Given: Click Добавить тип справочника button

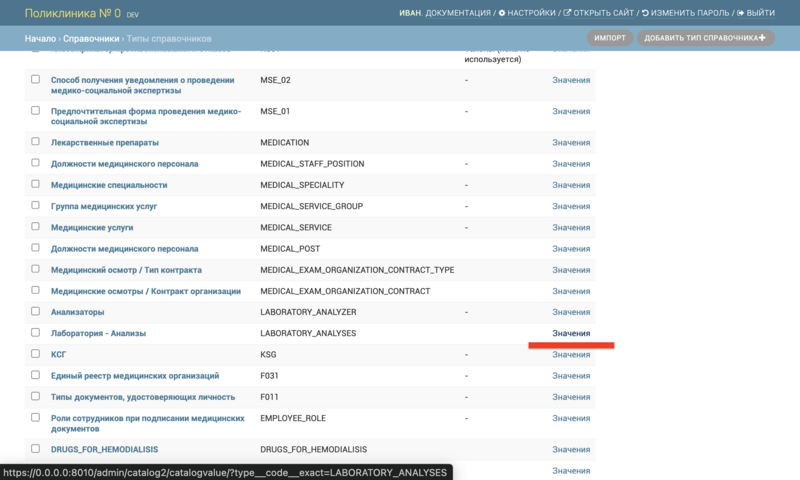Looking at the screenshot, I should pyautogui.click(x=705, y=38).
